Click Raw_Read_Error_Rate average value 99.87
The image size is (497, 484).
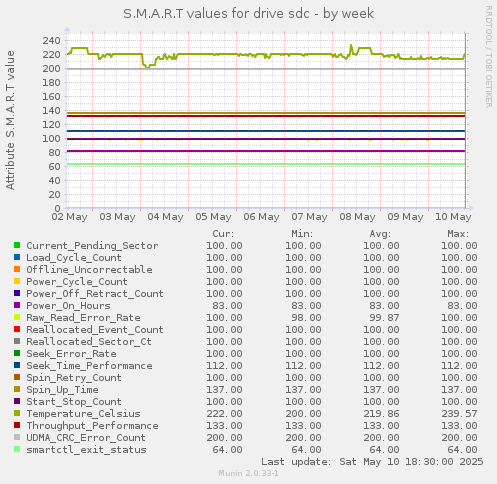point(384,318)
